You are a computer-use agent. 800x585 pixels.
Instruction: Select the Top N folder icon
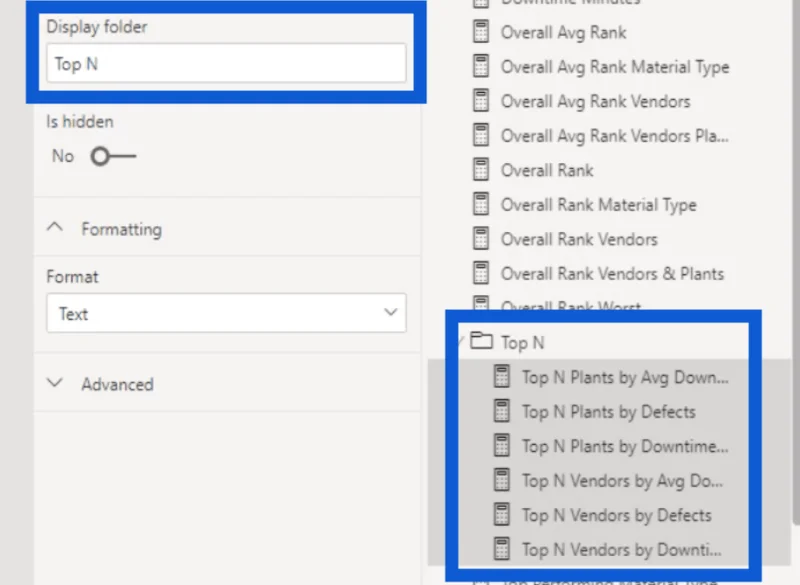pyautogui.click(x=481, y=341)
